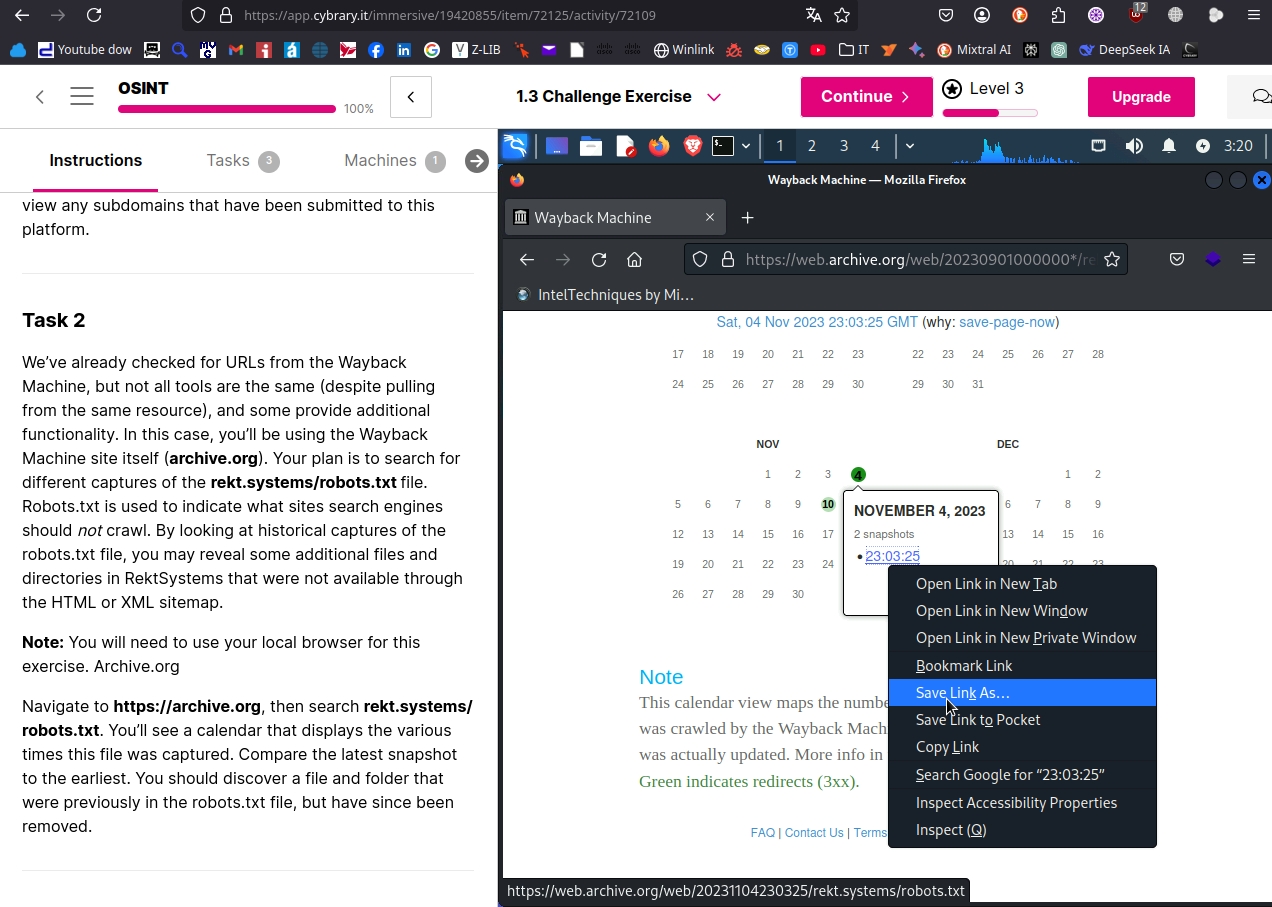The width and height of the screenshot is (1272, 907).
Task: Launch Brave browser from Kali panel
Action: click(x=692, y=146)
